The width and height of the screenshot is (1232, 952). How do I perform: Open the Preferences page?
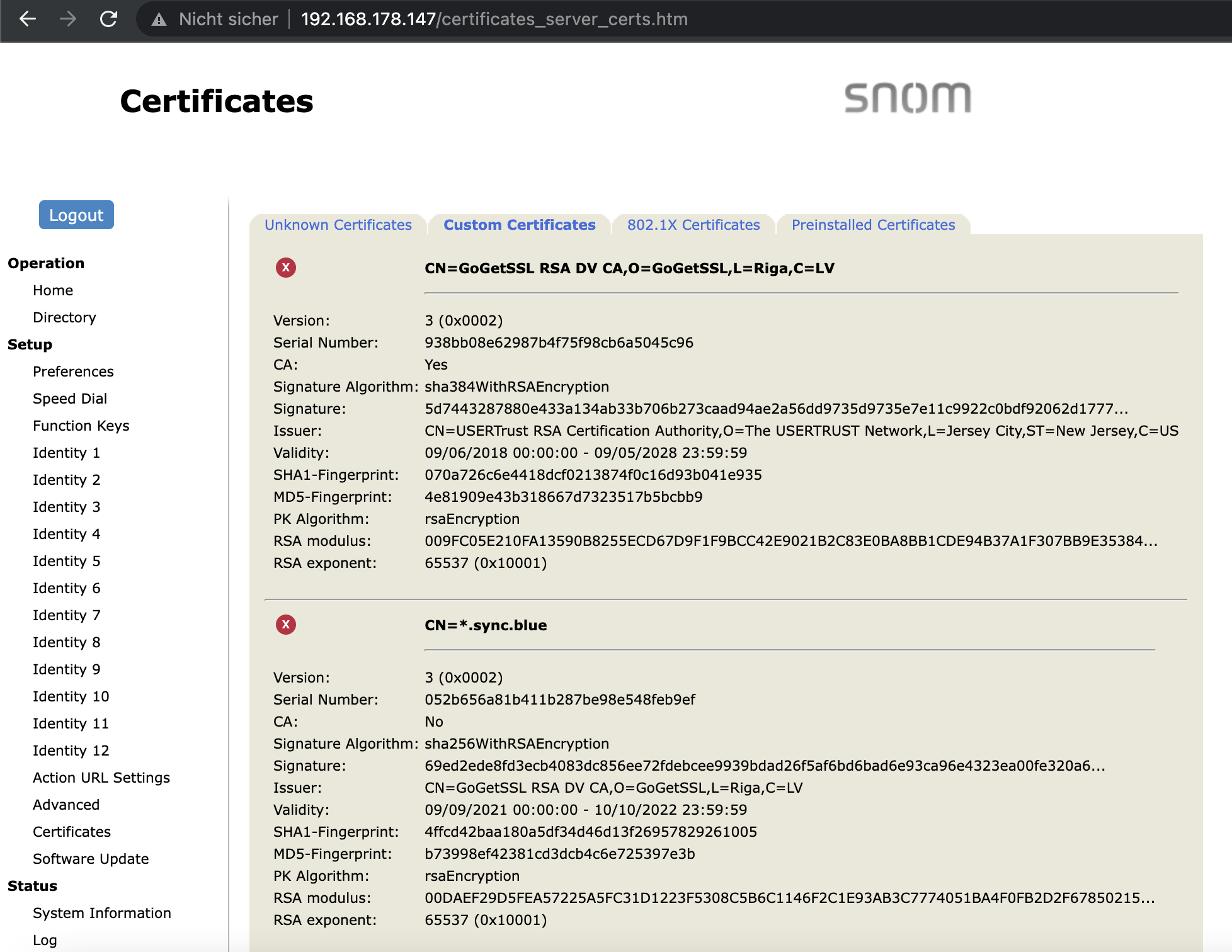[73, 371]
